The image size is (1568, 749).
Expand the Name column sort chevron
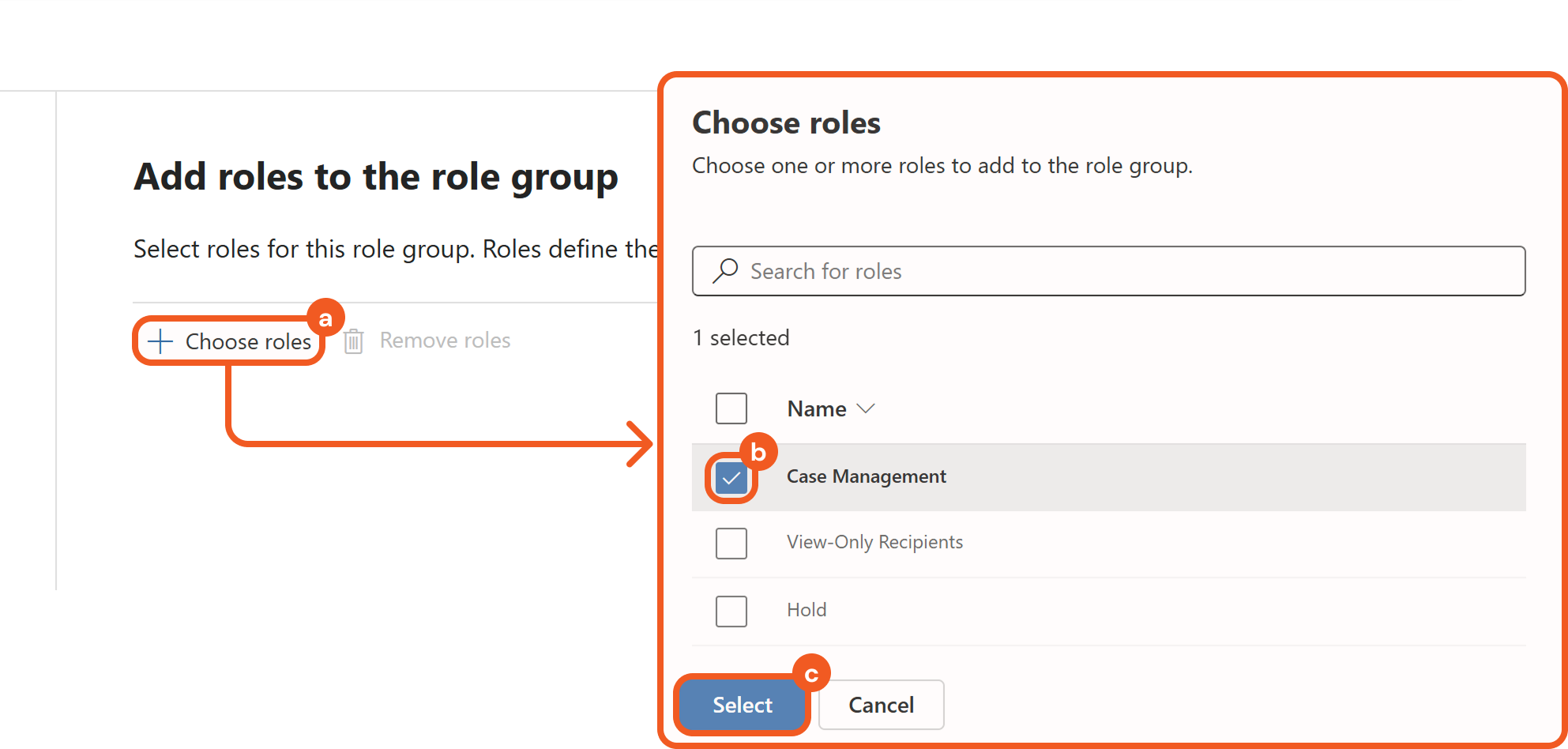(866, 408)
